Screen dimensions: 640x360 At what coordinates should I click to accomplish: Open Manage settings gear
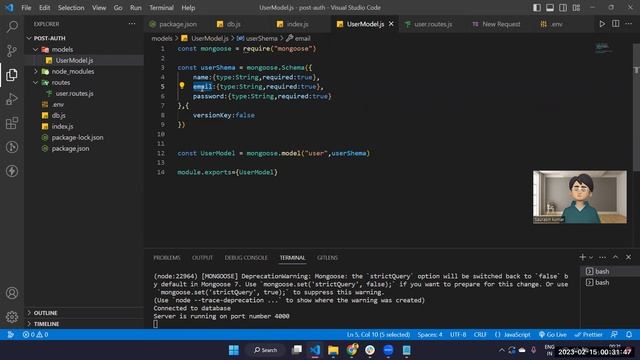[x=12, y=317]
